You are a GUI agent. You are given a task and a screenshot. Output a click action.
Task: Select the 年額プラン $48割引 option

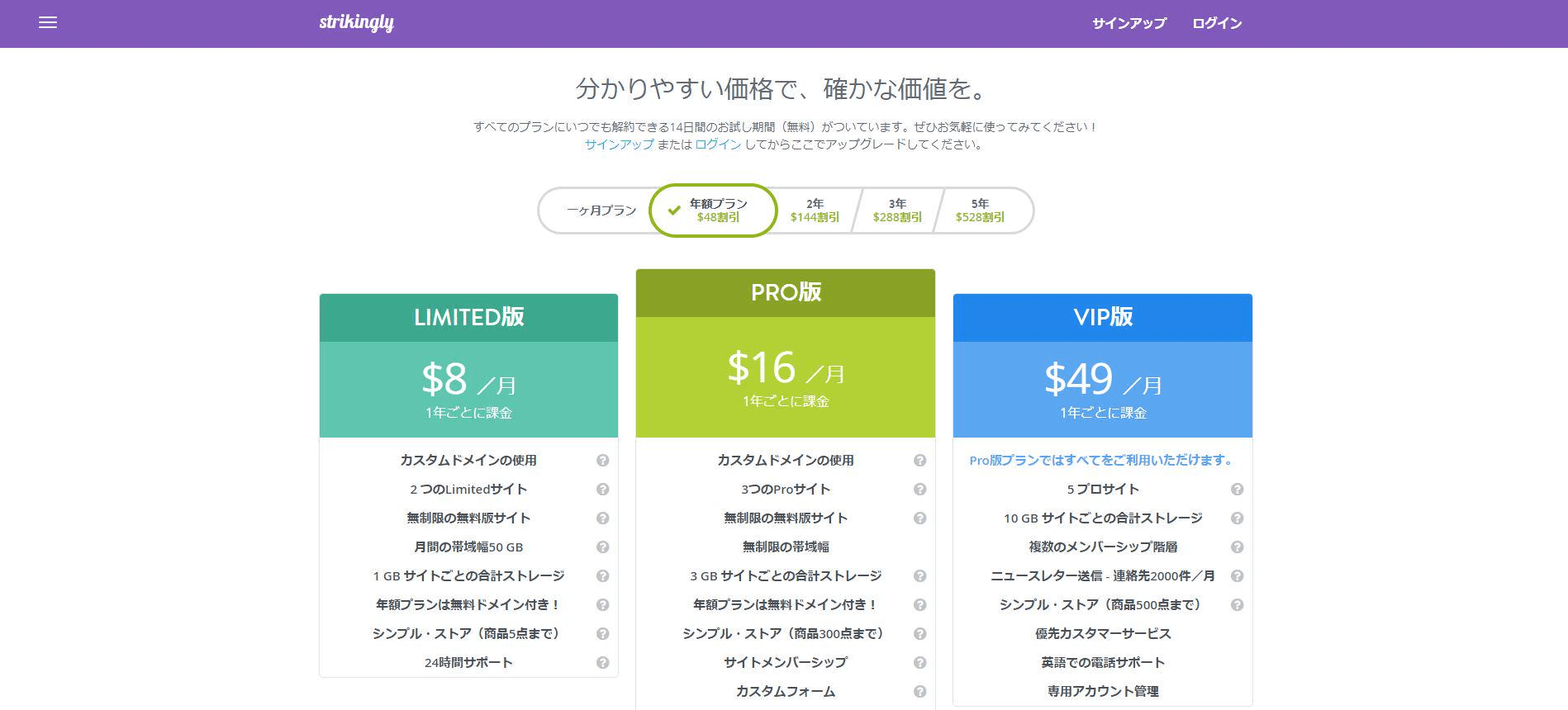714,211
